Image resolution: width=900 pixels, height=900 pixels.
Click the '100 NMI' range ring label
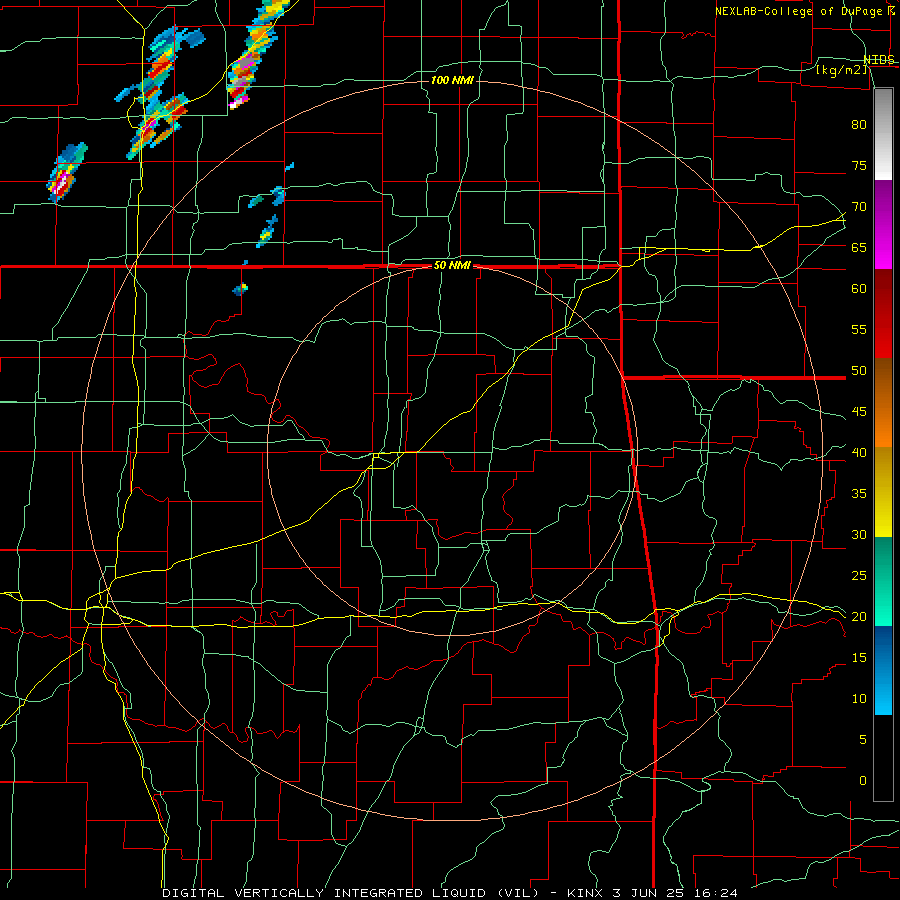[x=452, y=80]
